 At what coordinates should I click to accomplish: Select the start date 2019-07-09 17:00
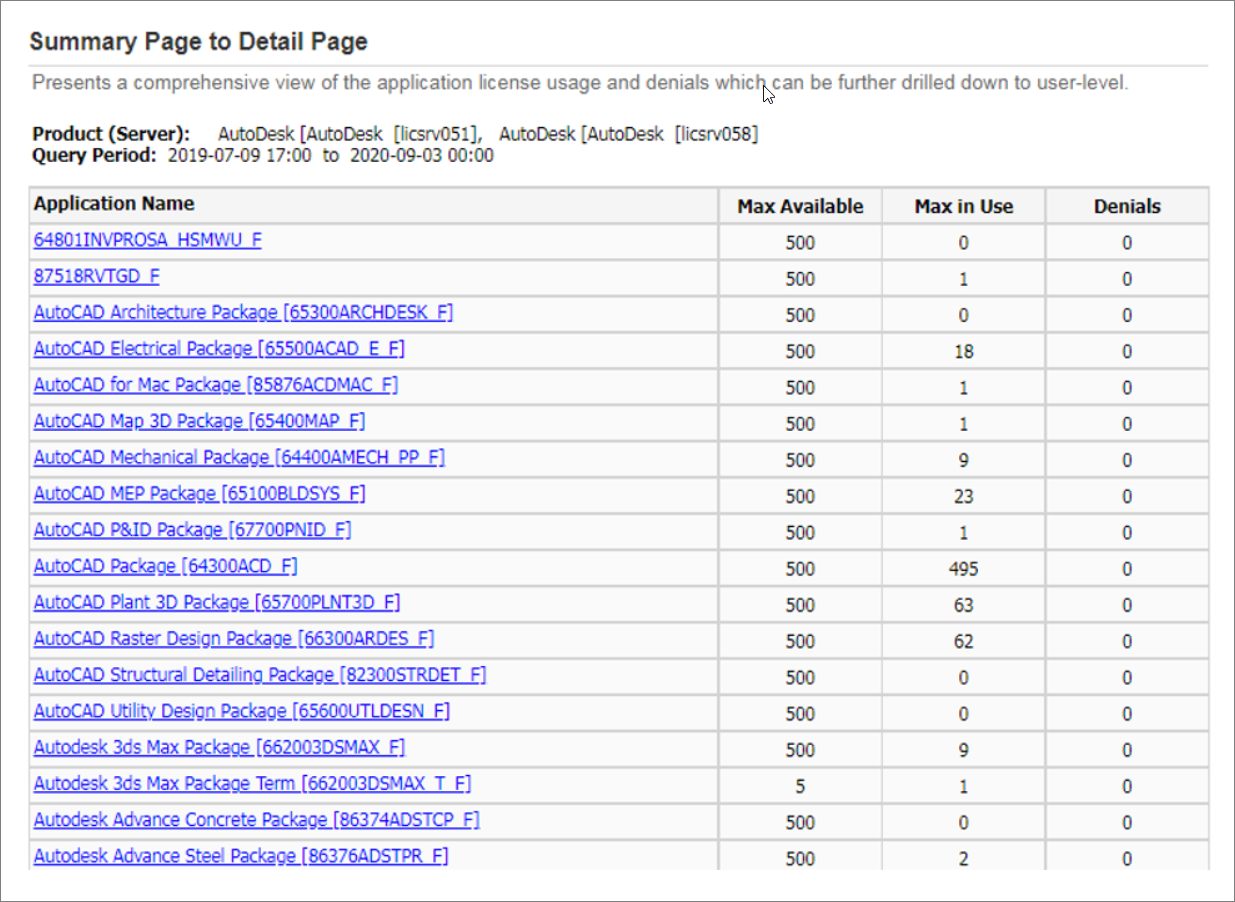click(x=240, y=155)
